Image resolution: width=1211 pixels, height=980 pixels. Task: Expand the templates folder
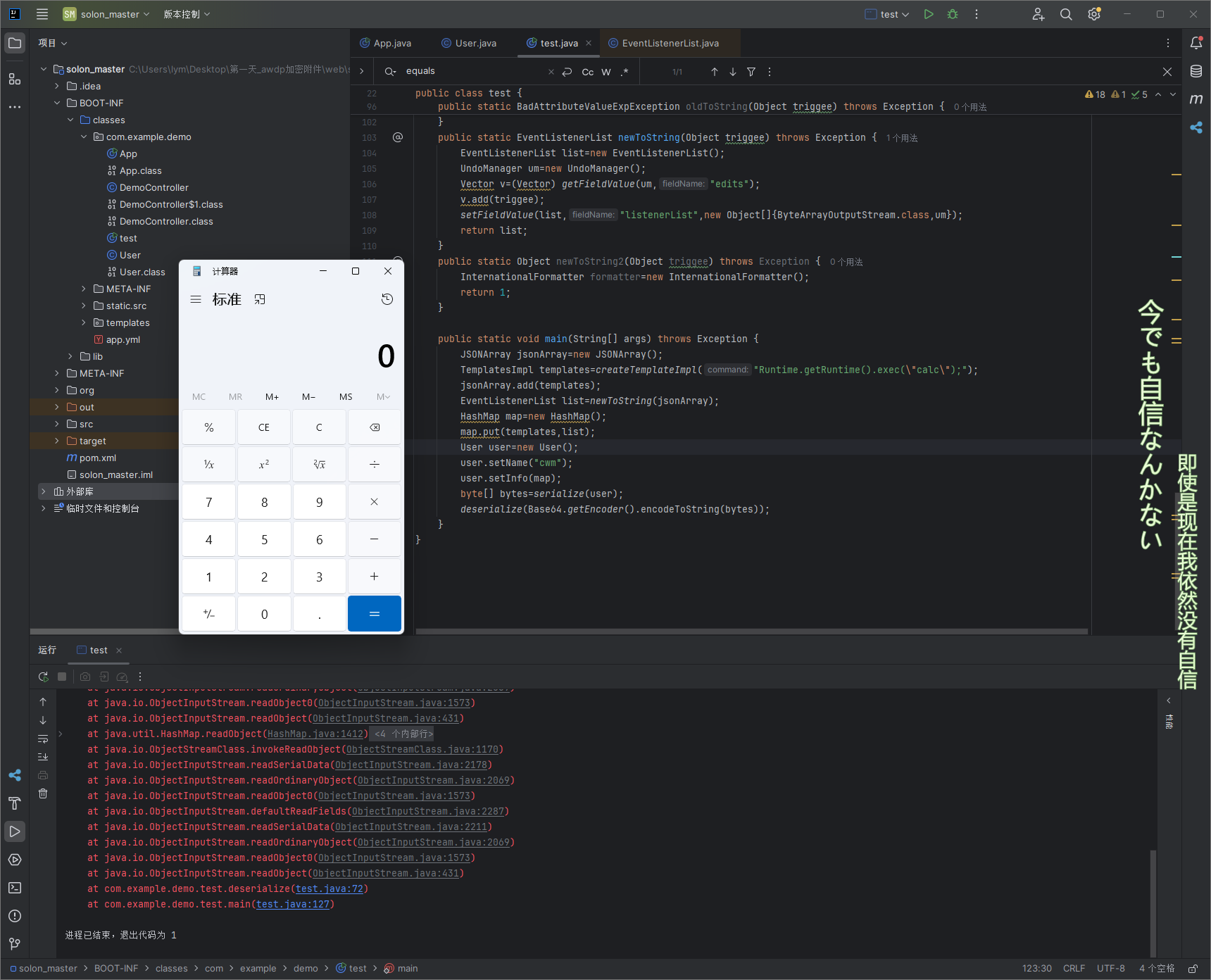(x=84, y=322)
